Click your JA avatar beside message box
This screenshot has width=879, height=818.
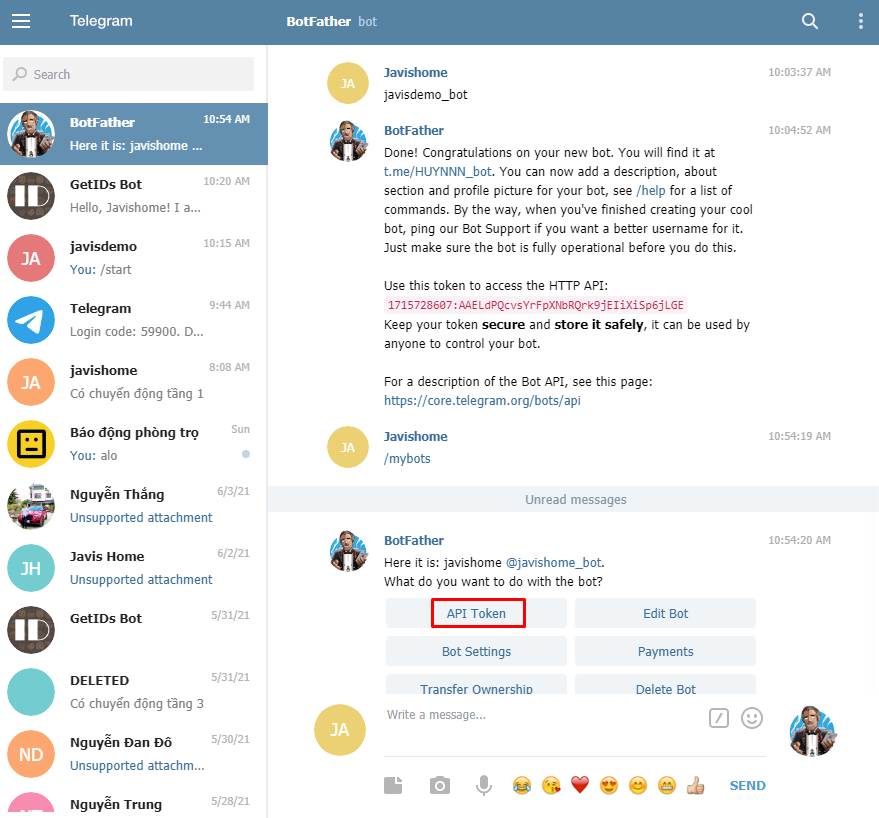pos(340,730)
